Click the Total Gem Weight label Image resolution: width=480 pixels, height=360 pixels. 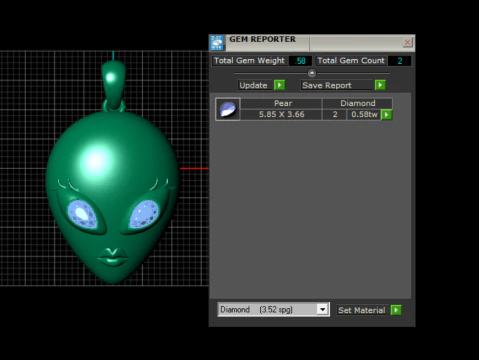(249, 61)
